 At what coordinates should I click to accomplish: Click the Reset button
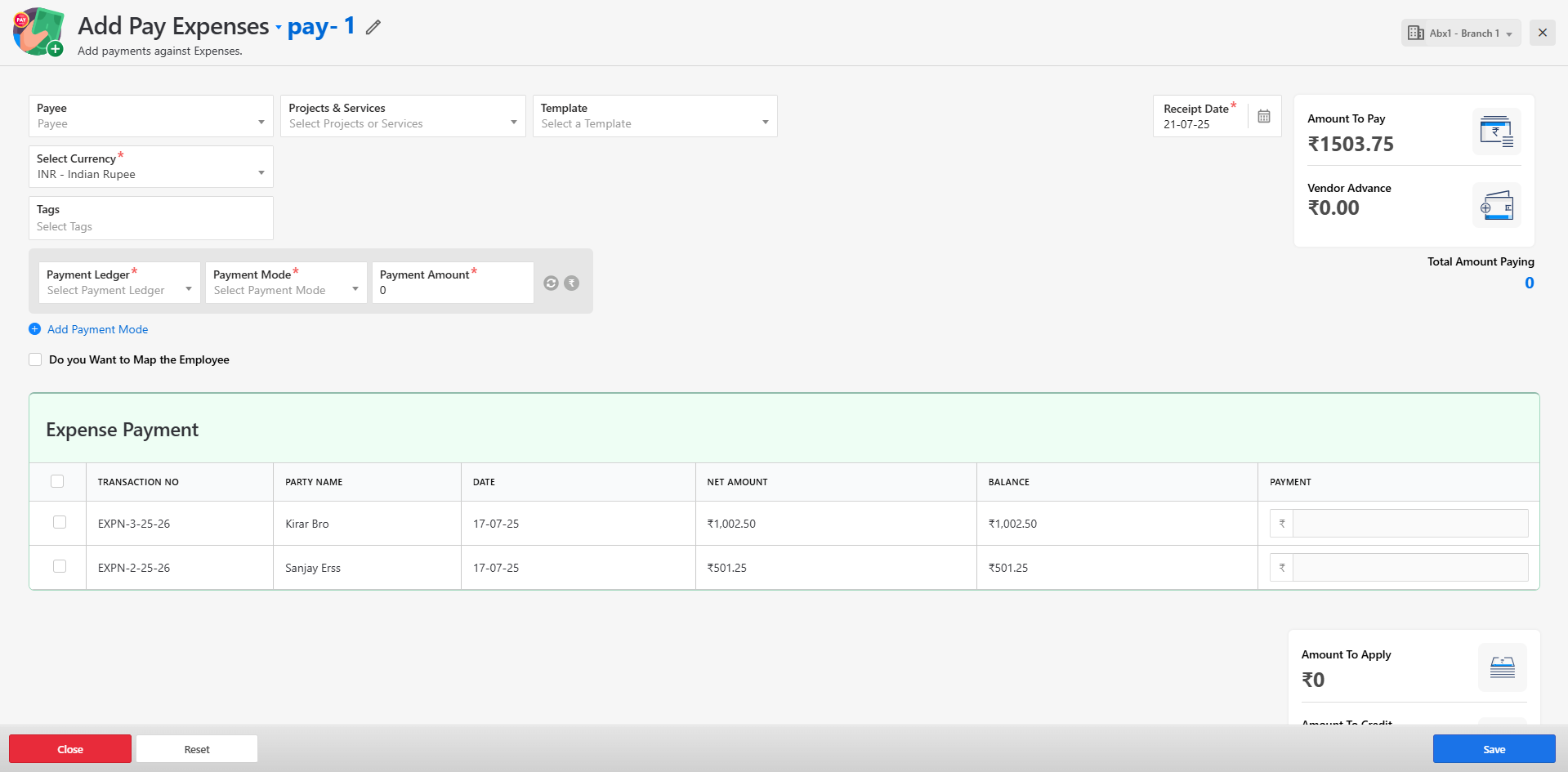(197, 749)
